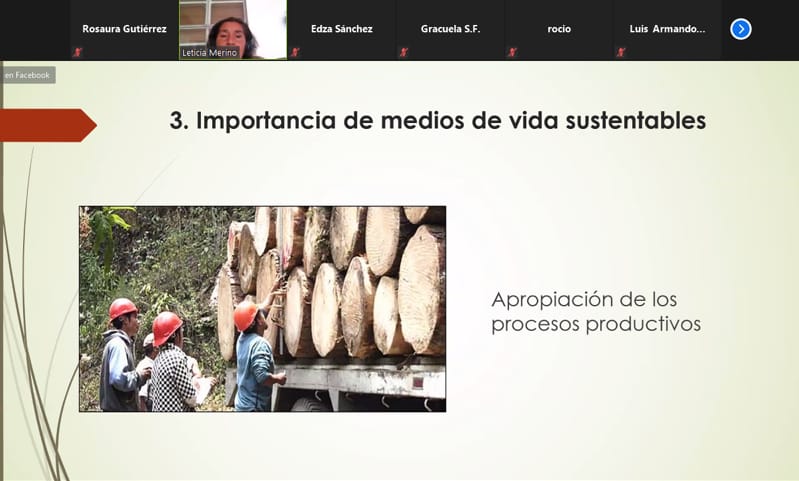
Task: Select Gracuela S.F. participant tile
Action: pos(450,29)
